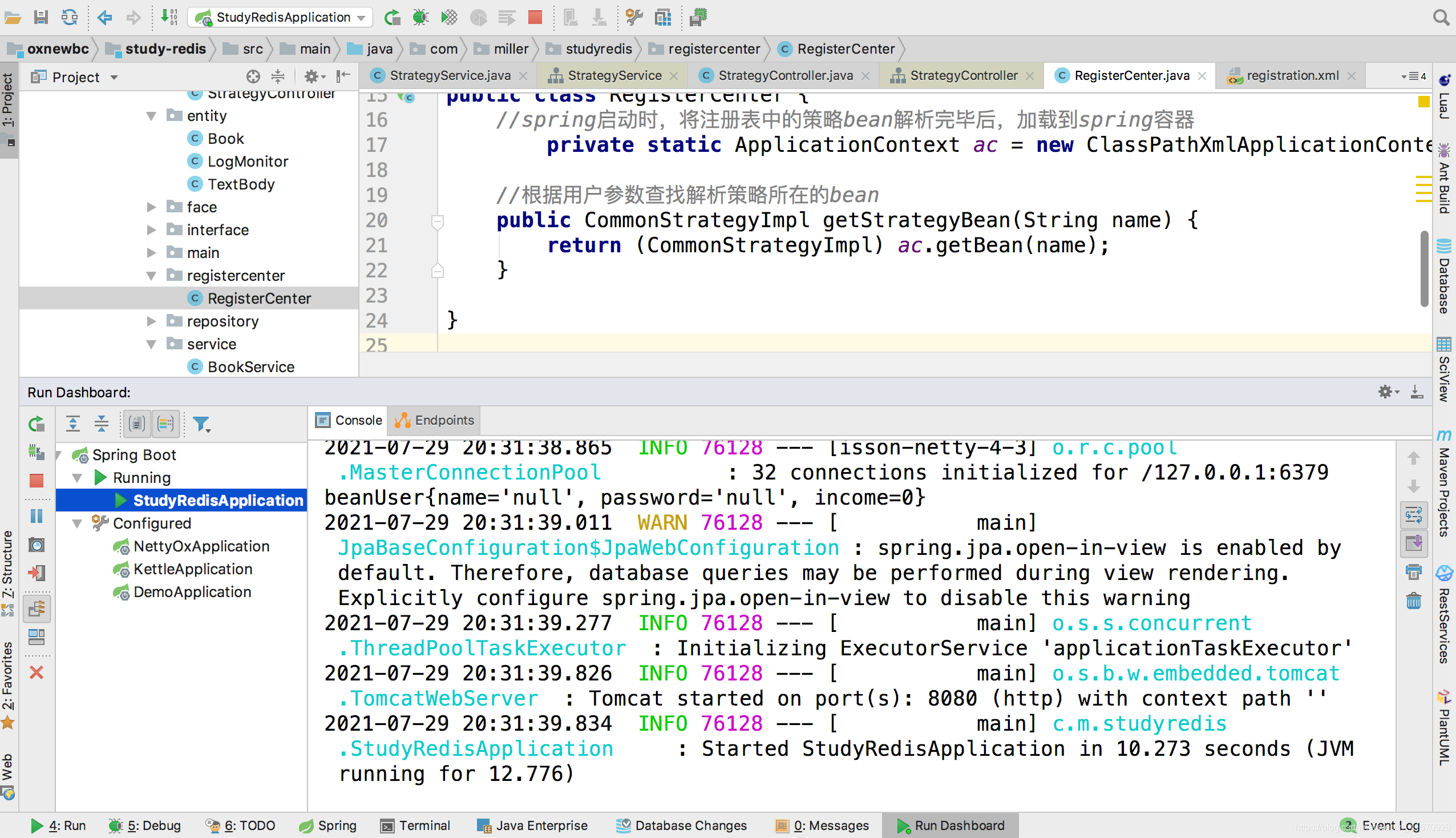Select the BookService class in project tree
Screen dimensions: 1456x838
[x=250, y=366]
